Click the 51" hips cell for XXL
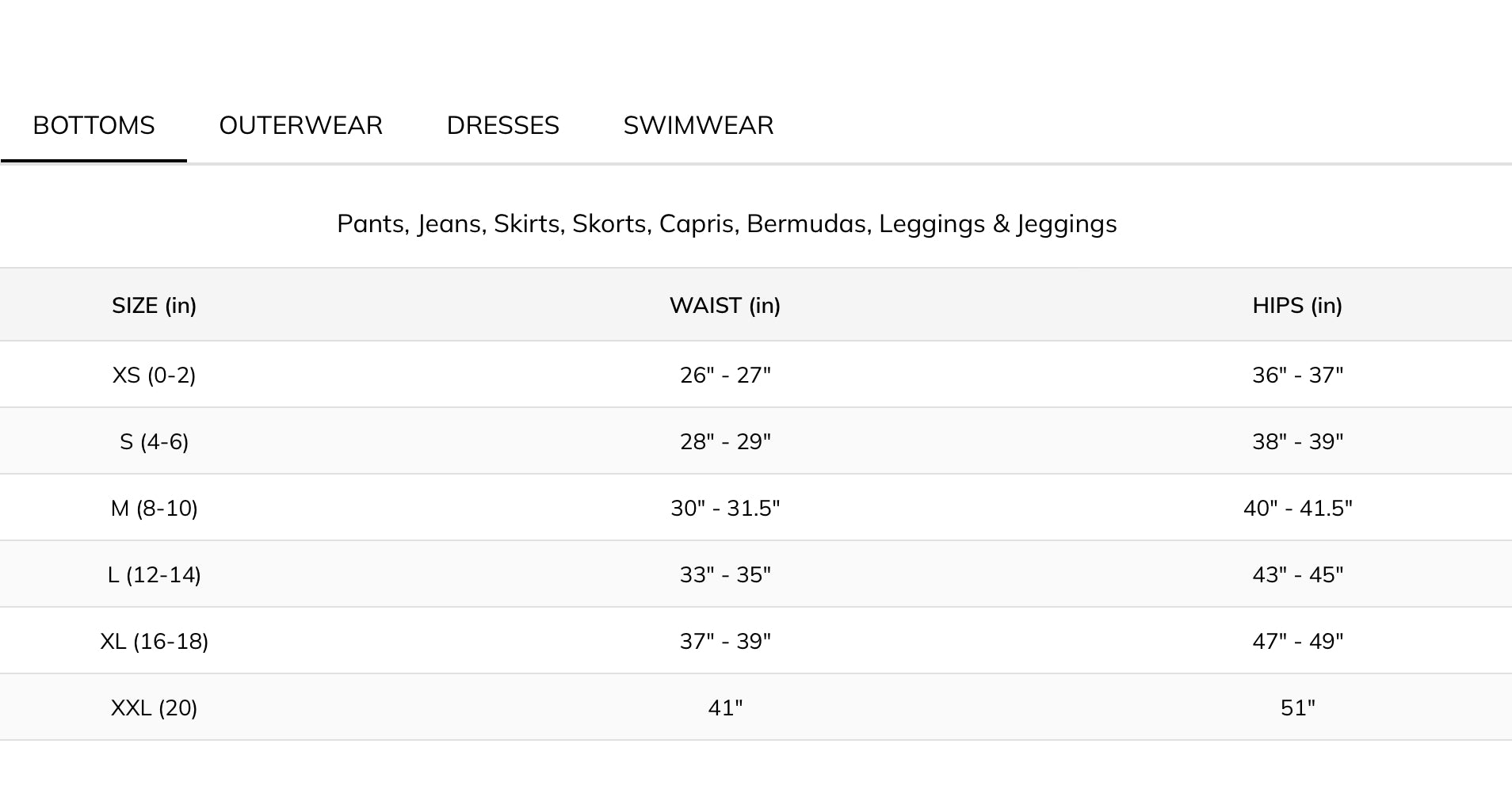Image resolution: width=1512 pixels, height=797 pixels. [x=1297, y=707]
